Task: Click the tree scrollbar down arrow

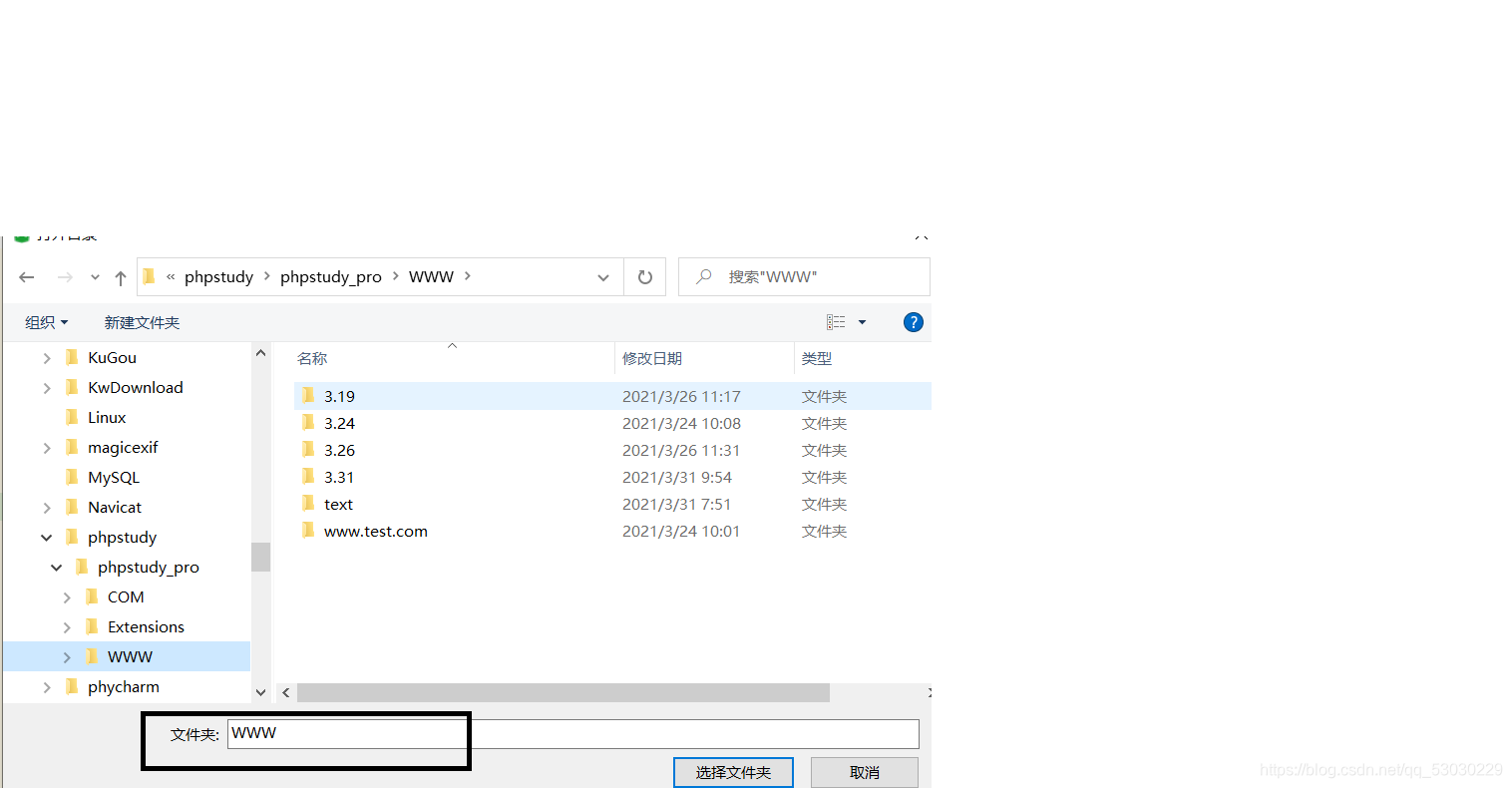Action: coord(260,692)
